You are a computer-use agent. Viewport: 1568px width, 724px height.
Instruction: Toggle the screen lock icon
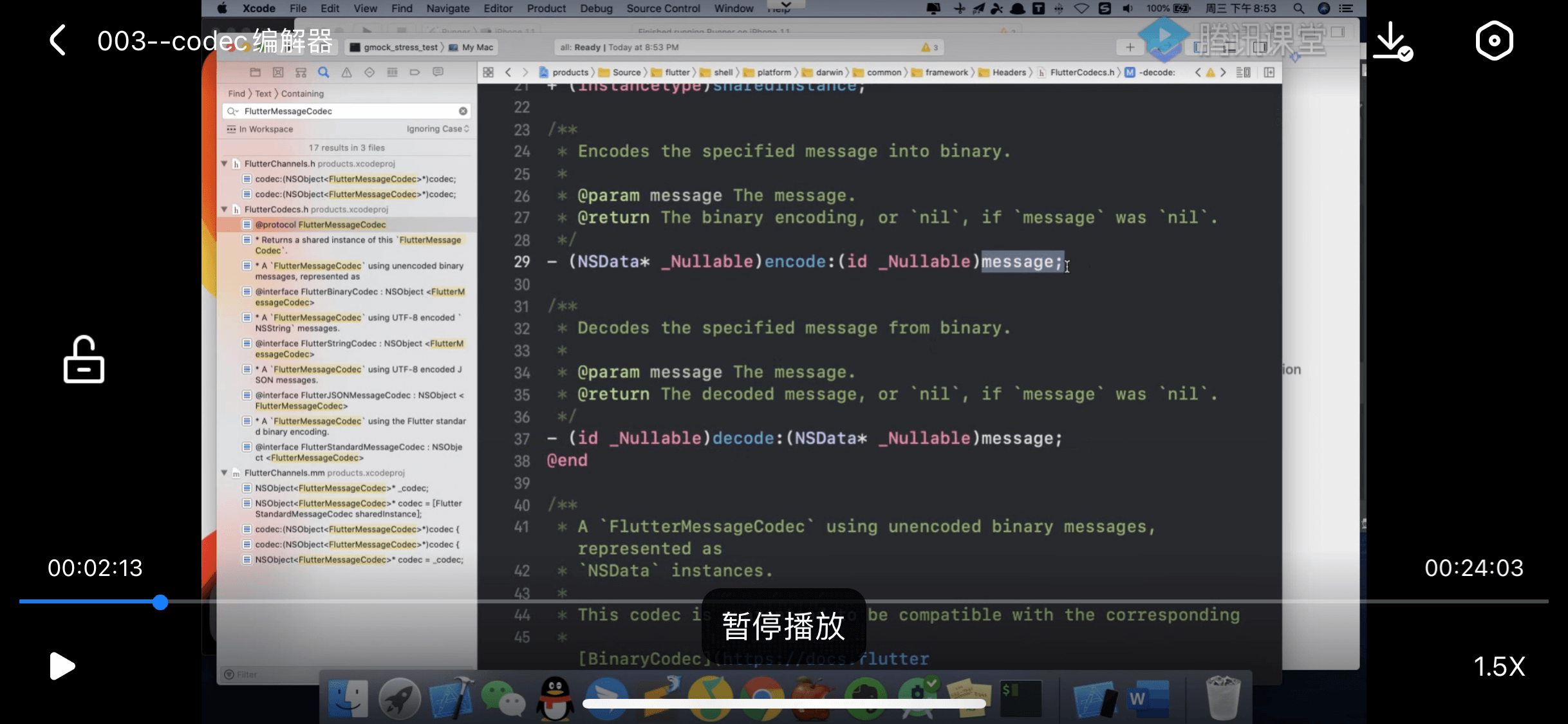(84, 360)
